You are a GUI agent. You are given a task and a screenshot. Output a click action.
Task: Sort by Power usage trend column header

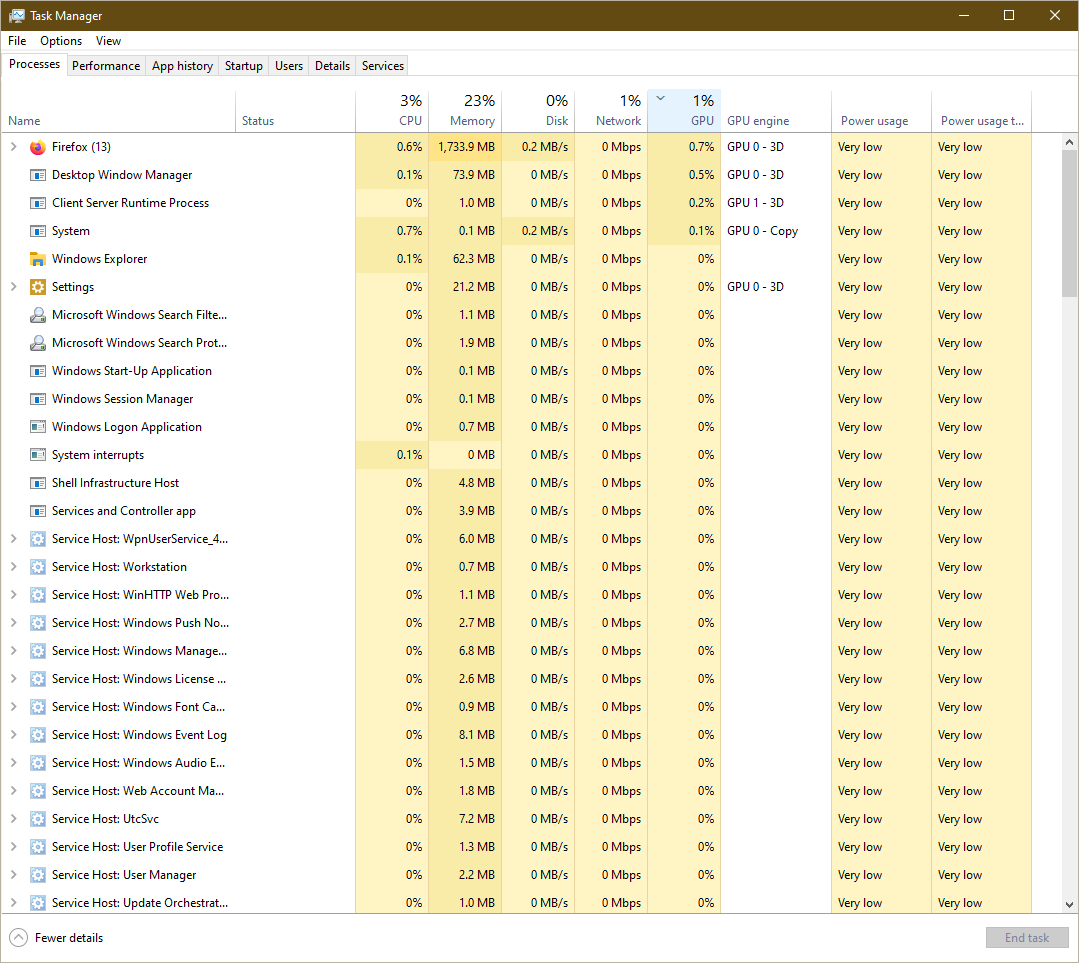coord(982,110)
